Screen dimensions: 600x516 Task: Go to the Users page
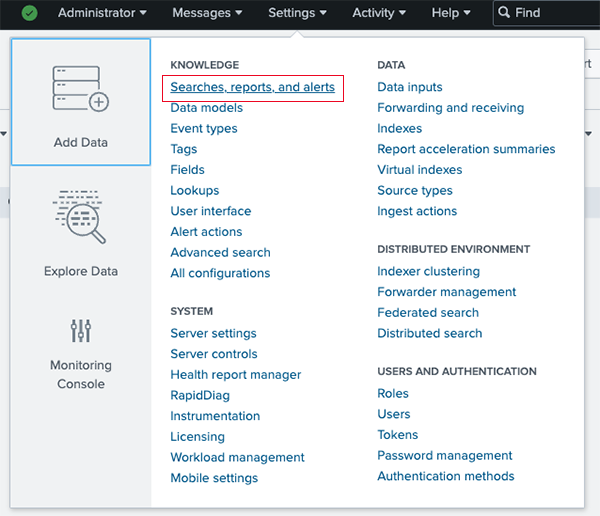(x=394, y=414)
